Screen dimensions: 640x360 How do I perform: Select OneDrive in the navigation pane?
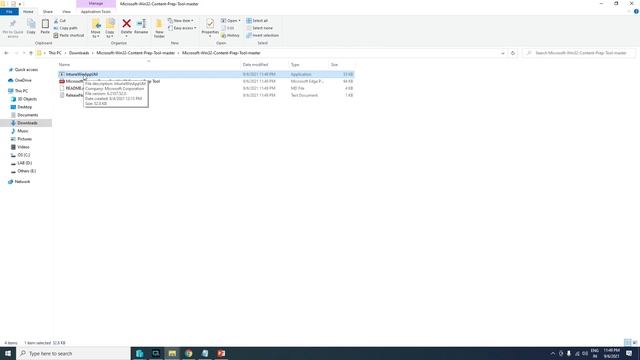[23, 80]
